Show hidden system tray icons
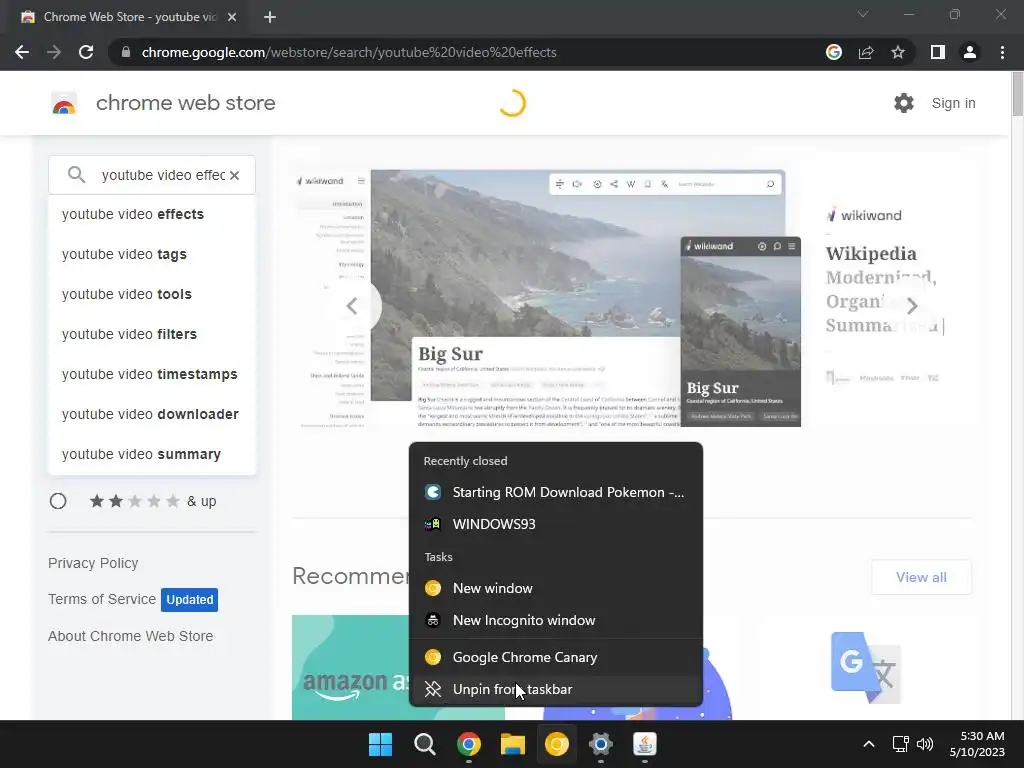 pos(869,744)
